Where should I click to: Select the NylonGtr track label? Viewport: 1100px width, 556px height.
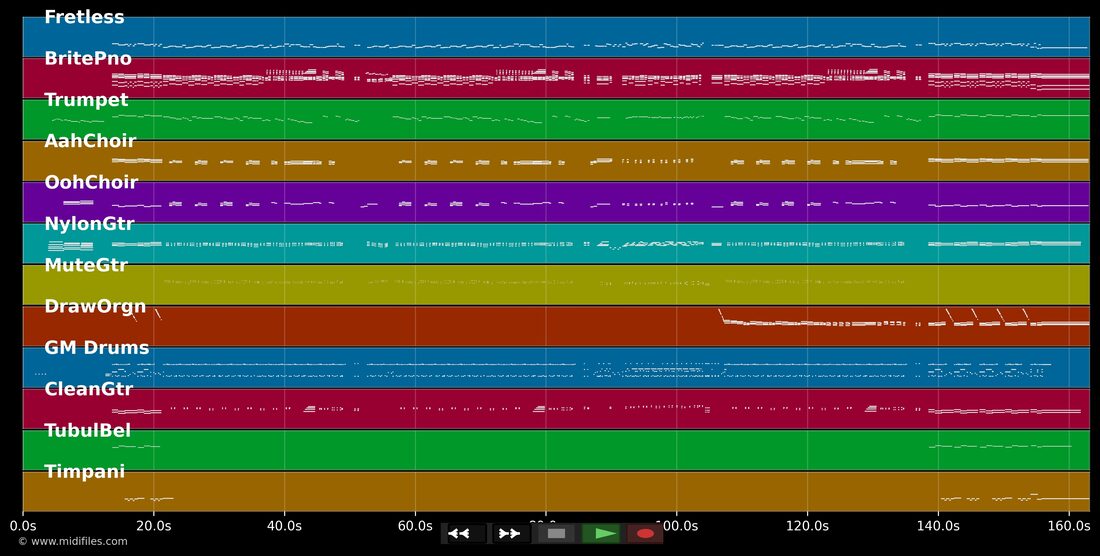click(89, 224)
